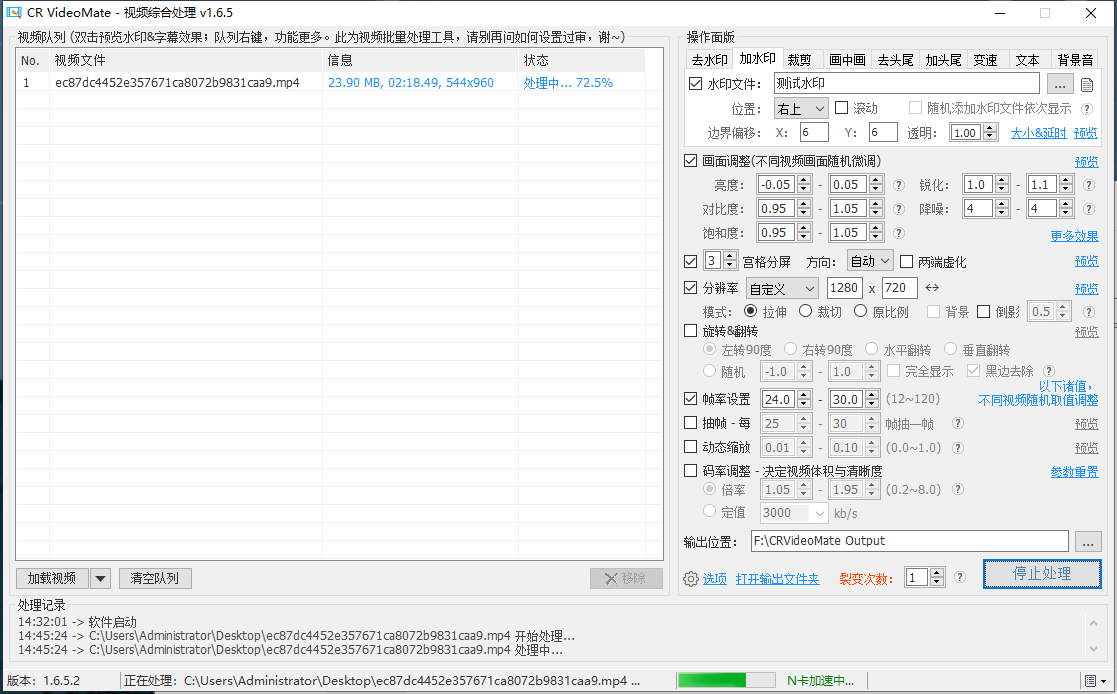The image size is (1117, 694).
Task: Enable the 动态缩放 checkbox
Action: pyautogui.click(x=690, y=447)
